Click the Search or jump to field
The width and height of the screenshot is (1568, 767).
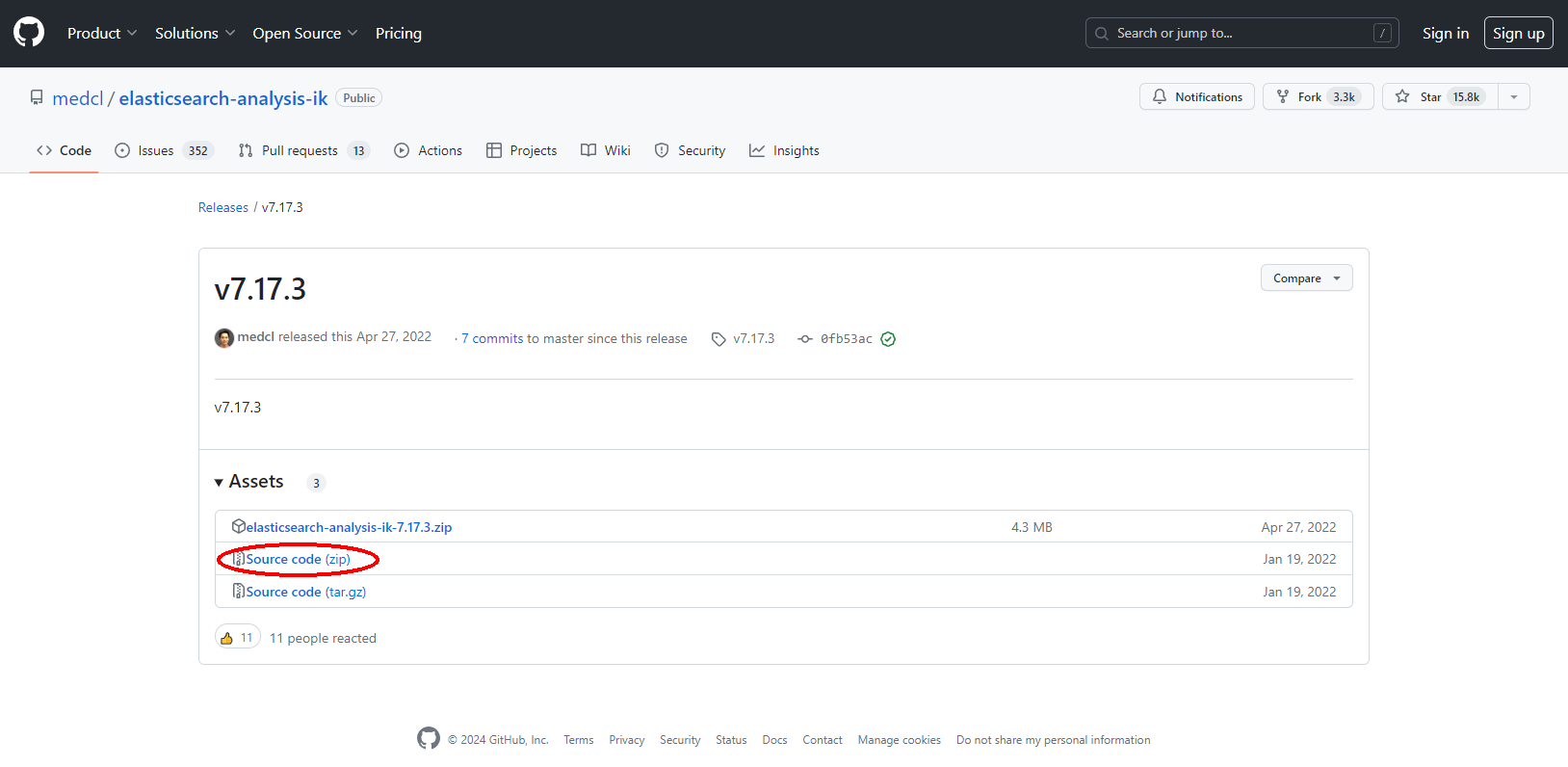coord(1241,34)
